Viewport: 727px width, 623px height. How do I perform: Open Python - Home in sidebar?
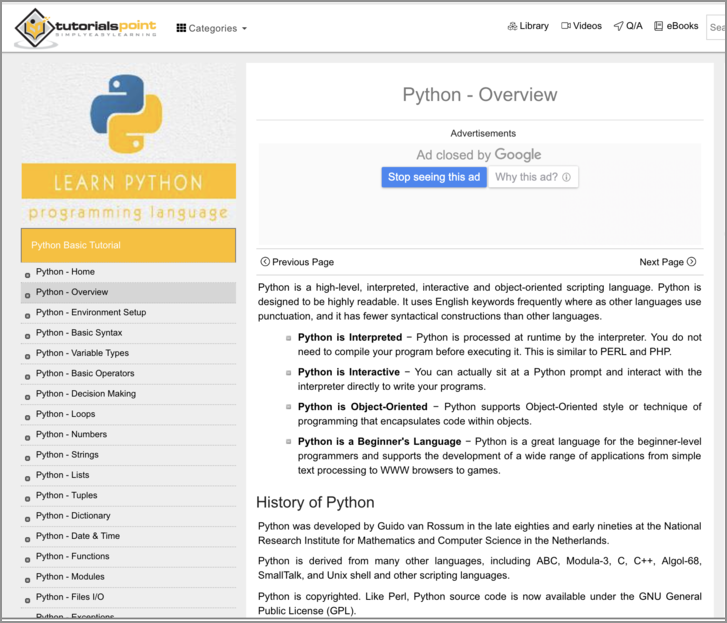pyautogui.click(x=65, y=272)
